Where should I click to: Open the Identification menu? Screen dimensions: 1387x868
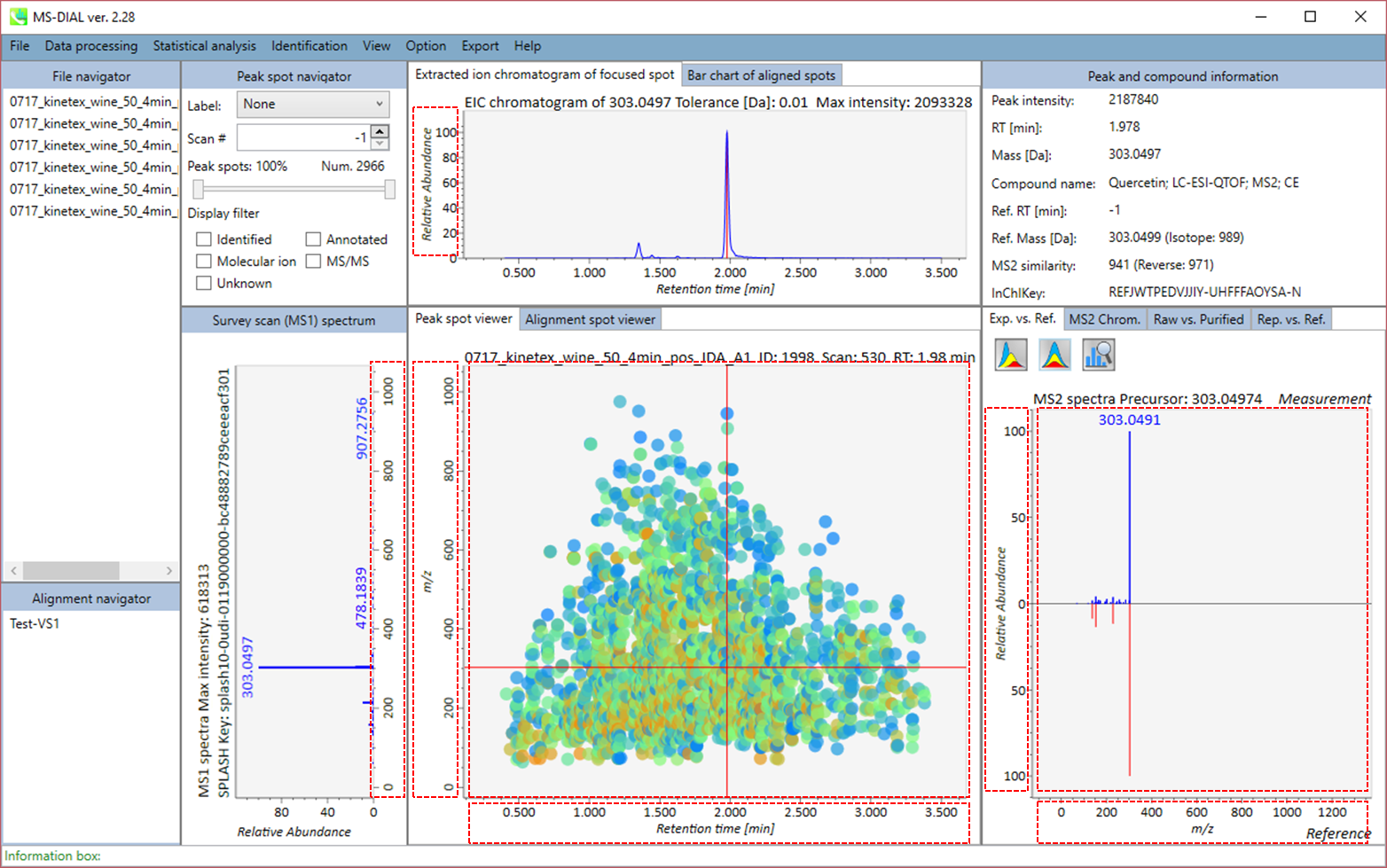[310, 46]
